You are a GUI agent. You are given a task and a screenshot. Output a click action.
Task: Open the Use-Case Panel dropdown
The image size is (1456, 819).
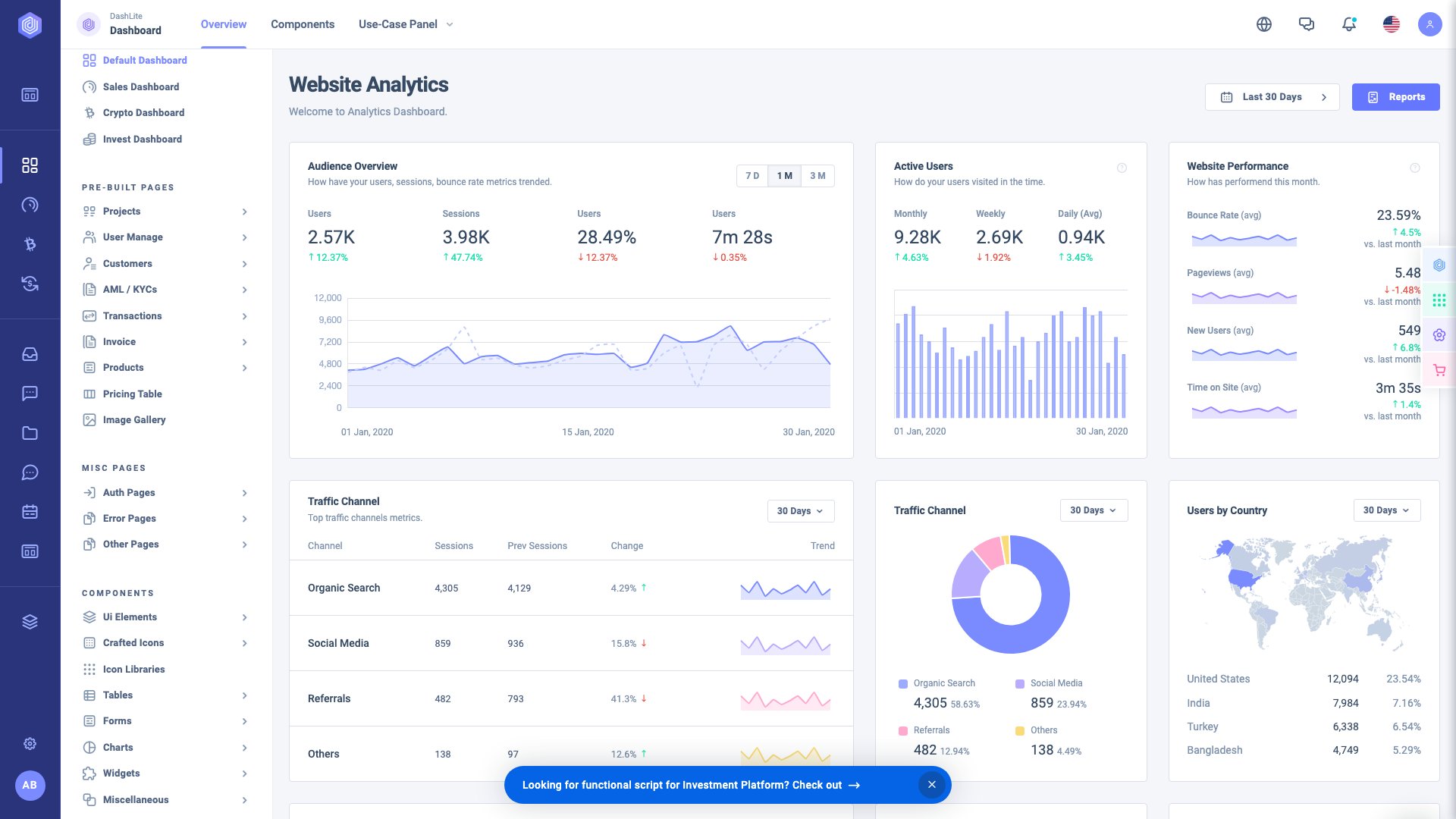[405, 24]
